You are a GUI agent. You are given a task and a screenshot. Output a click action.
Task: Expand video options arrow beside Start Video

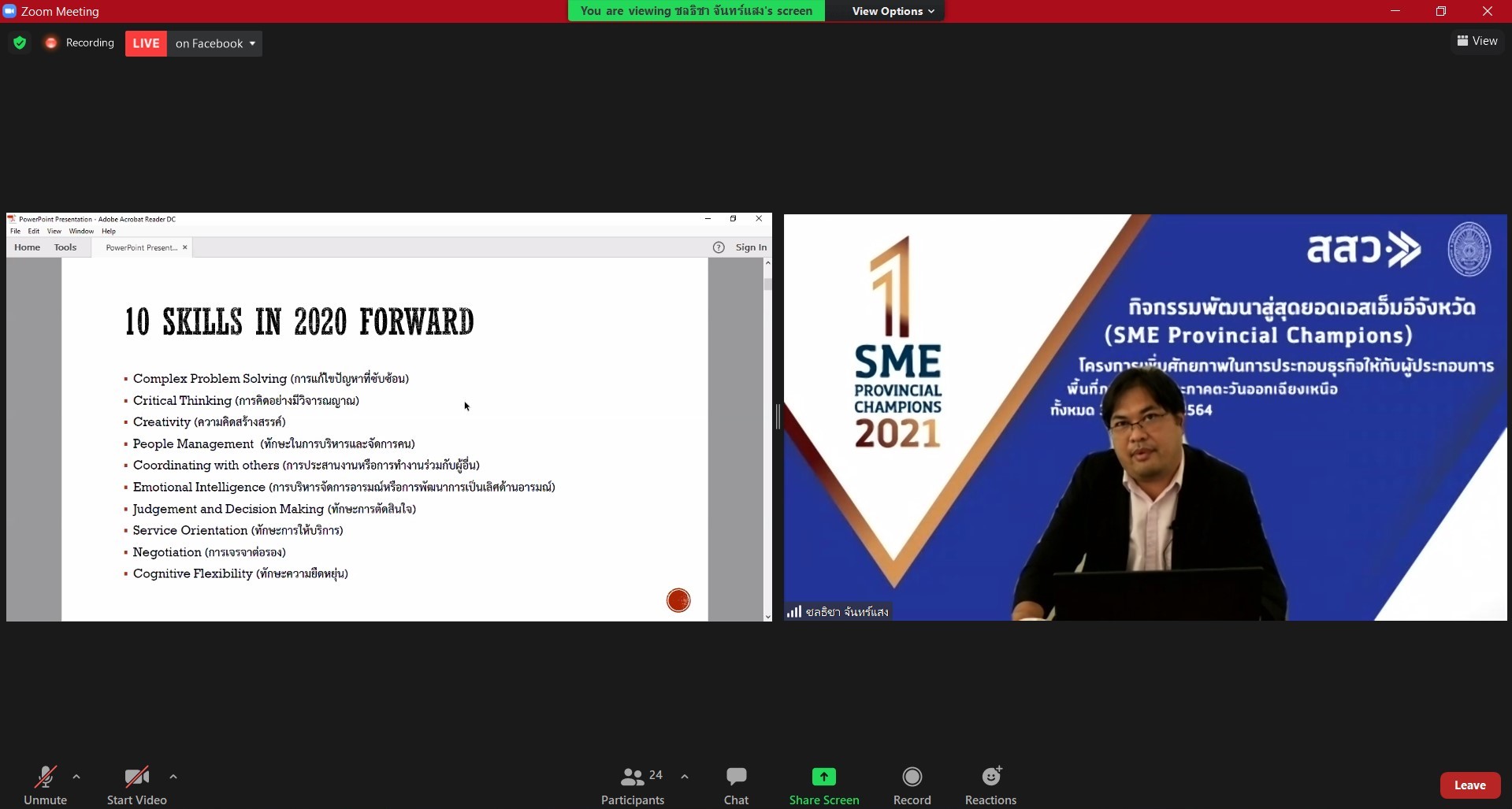click(x=173, y=777)
